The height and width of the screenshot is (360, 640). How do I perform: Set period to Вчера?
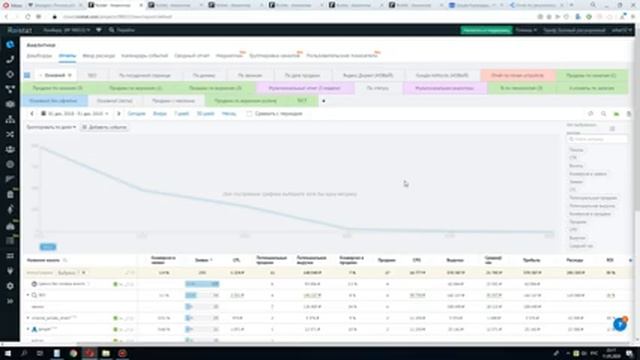click(x=160, y=114)
